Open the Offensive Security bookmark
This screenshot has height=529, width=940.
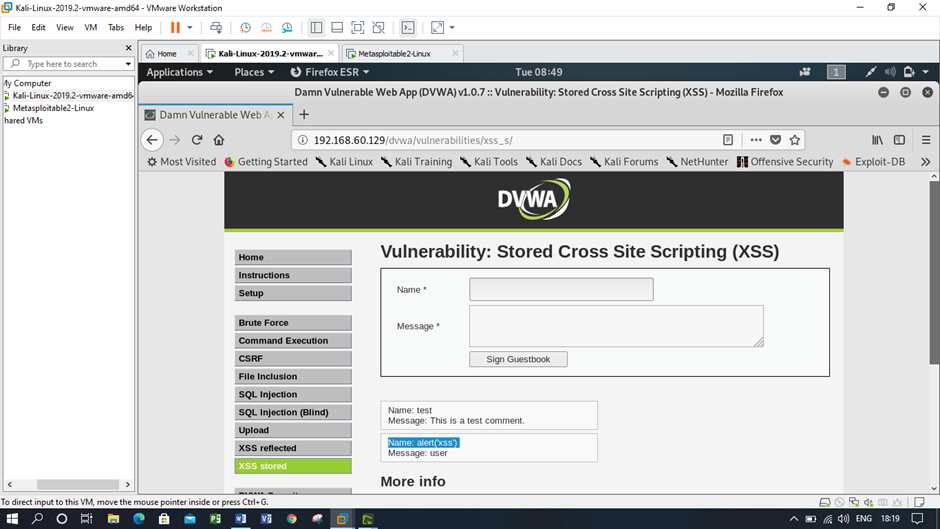[x=785, y=162]
